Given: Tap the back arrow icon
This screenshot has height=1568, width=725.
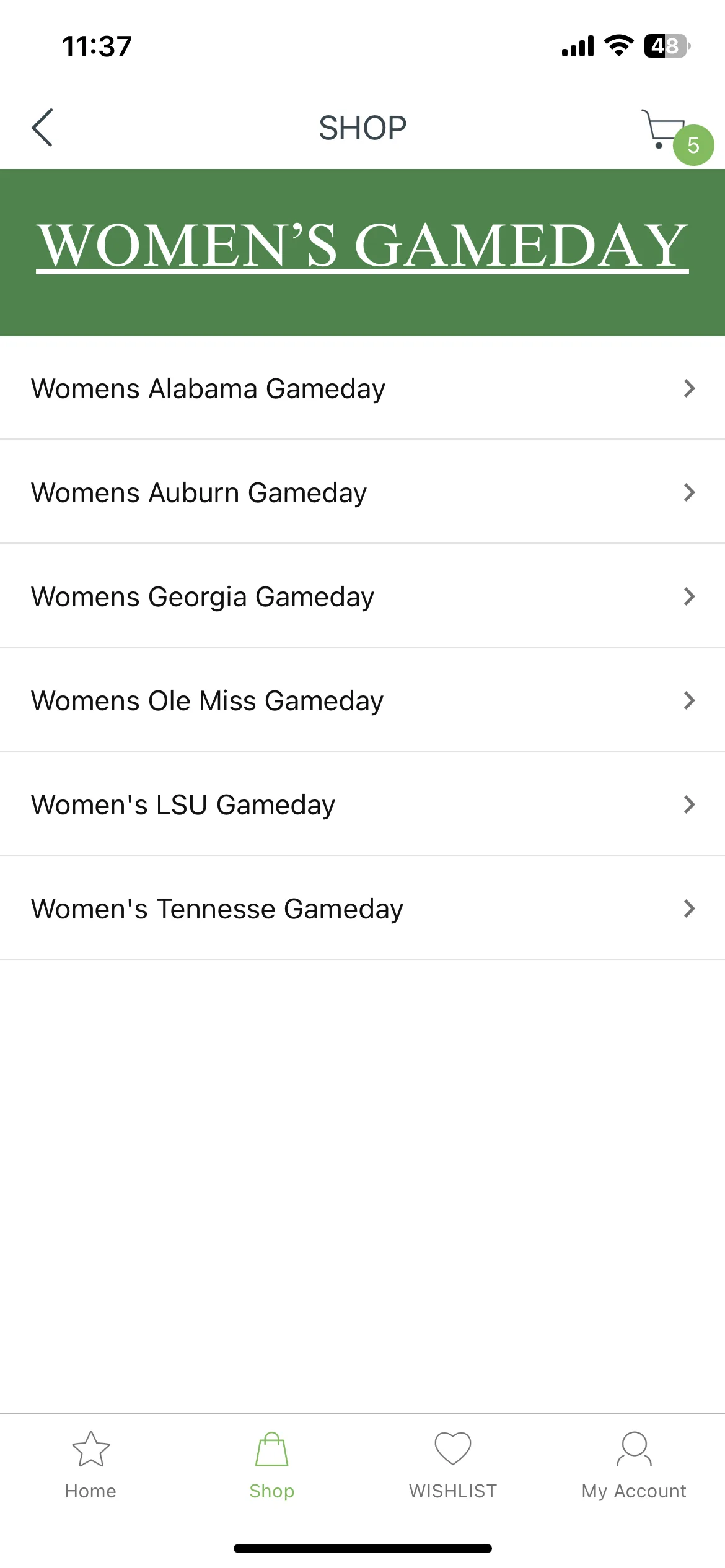Looking at the screenshot, I should click(x=42, y=128).
